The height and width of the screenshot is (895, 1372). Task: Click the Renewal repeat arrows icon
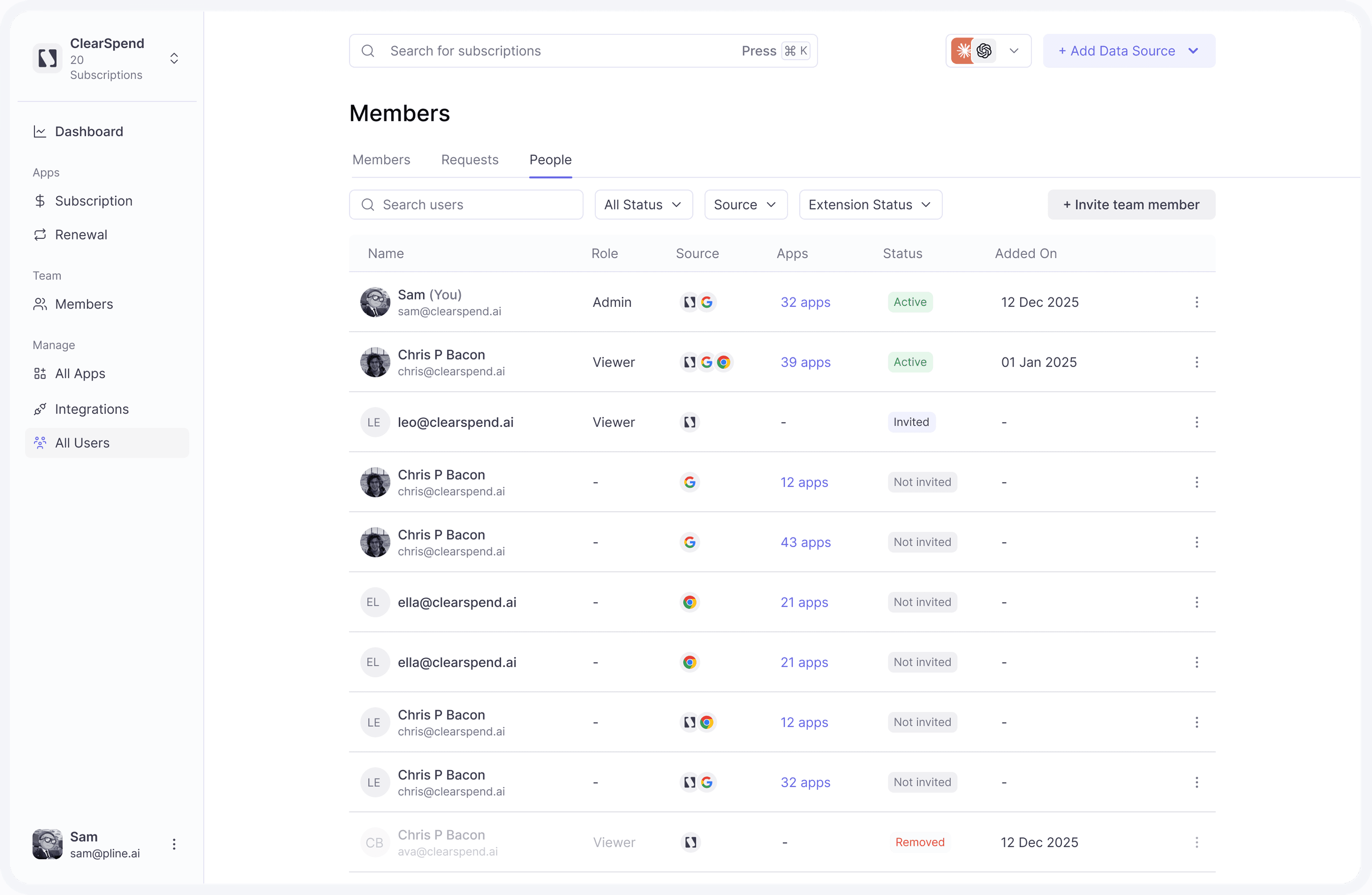[x=40, y=234]
